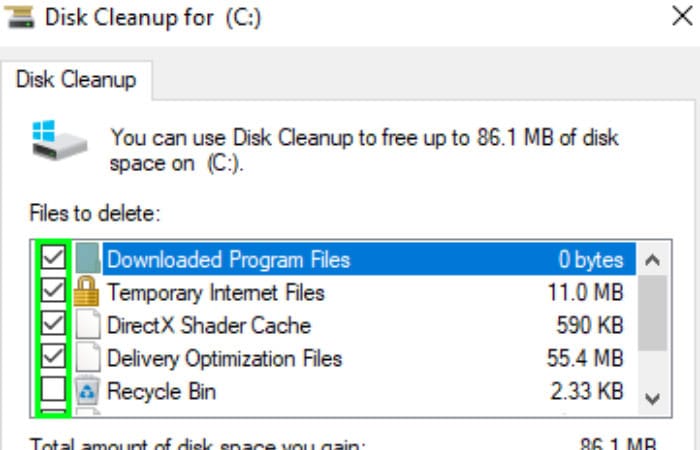Uncheck Temporary Internet Files checkbox
The height and width of the screenshot is (450, 700).
click(53, 291)
